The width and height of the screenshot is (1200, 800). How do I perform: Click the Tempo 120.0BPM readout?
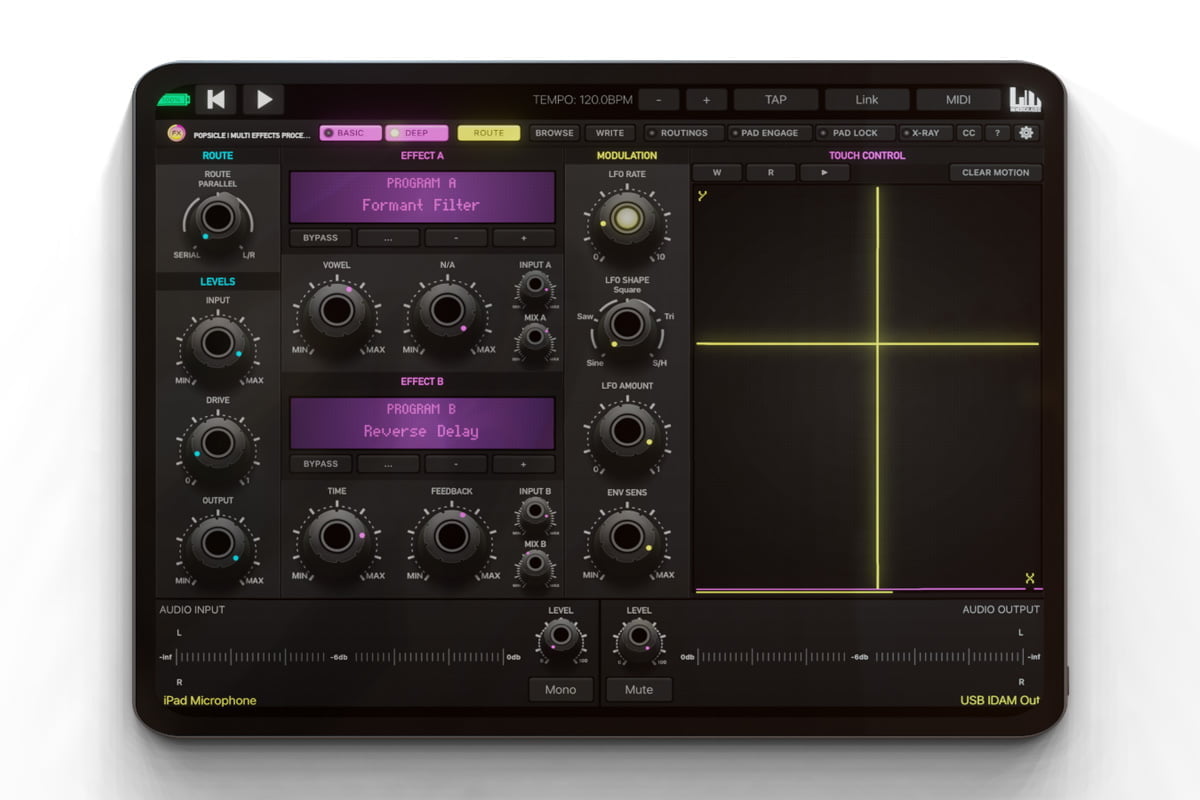point(583,99)
